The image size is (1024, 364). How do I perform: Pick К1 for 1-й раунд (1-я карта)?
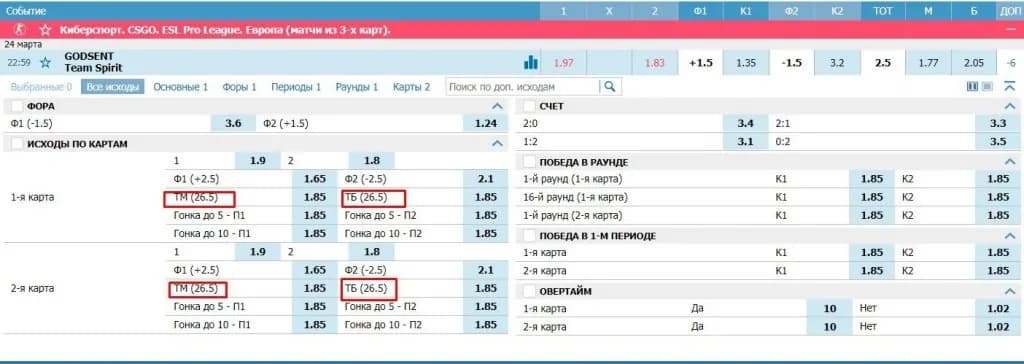pyautogui.click(x=871, y=179)
